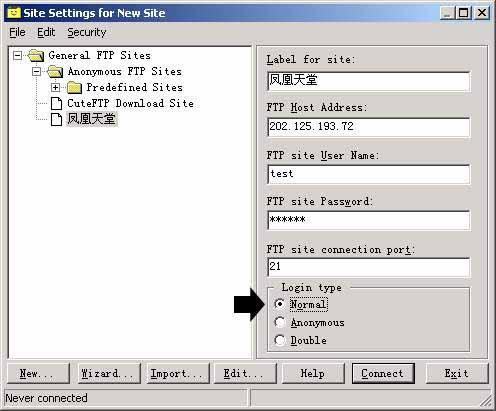Viewport: 496px width, 411px height.
Task: Click the FTP Host Address field
Action: [369, 127]
